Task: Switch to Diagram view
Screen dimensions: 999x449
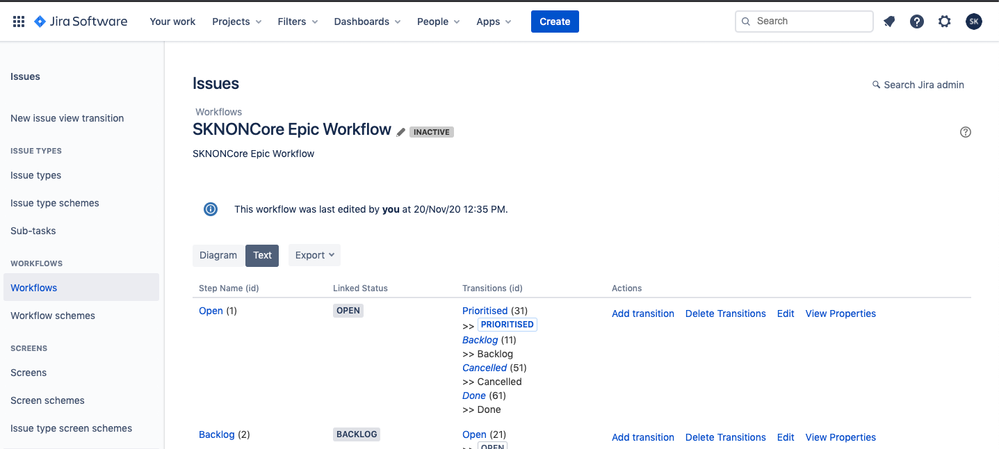Action: pos(218,255)
